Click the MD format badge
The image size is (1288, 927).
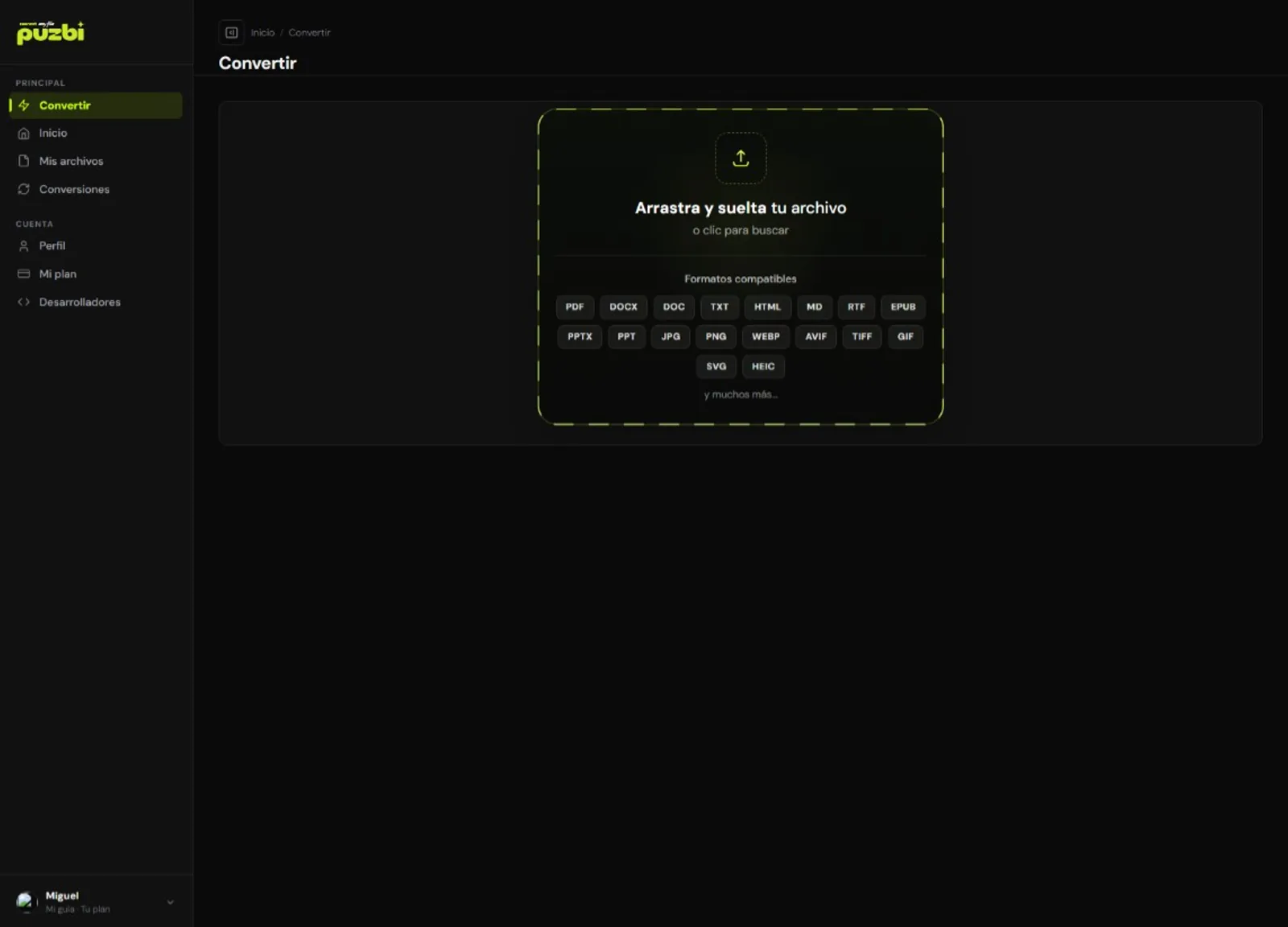pyautogui.click(x=815, y=307)
